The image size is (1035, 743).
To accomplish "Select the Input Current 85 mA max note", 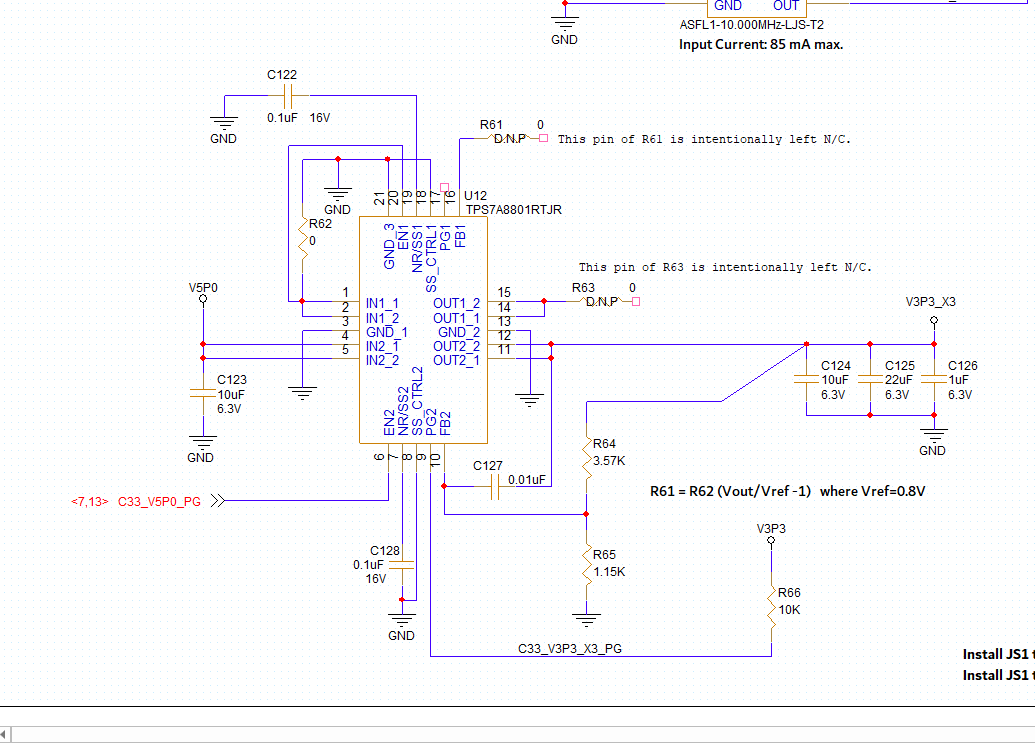I will coord(761,44).
